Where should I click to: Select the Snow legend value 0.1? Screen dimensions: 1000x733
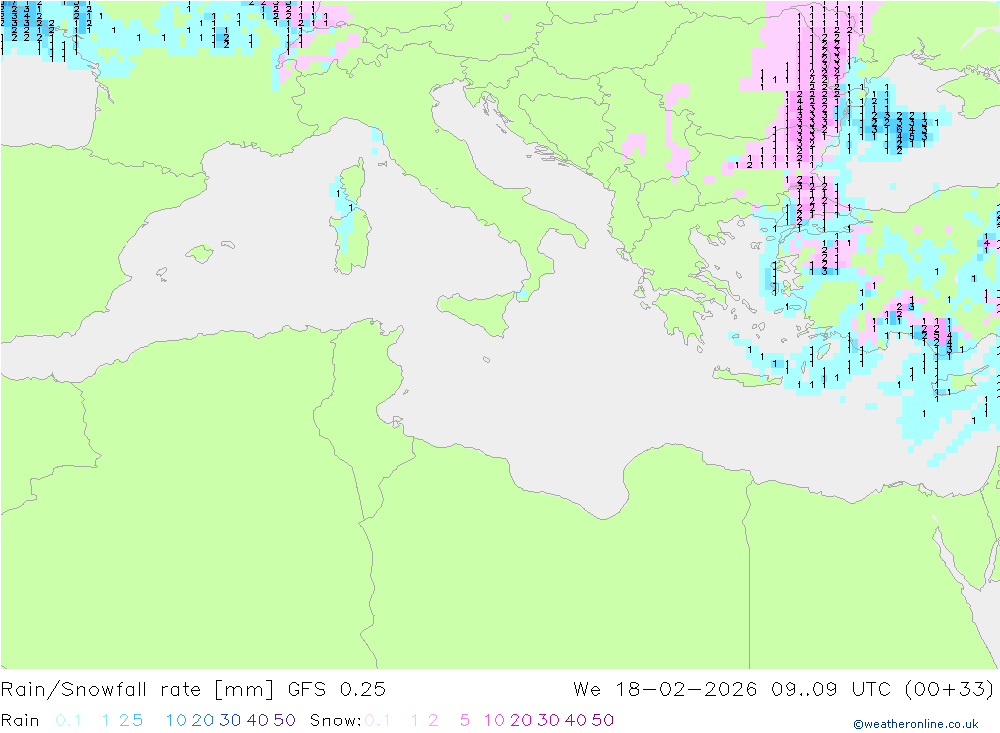[x=378, y=720]
